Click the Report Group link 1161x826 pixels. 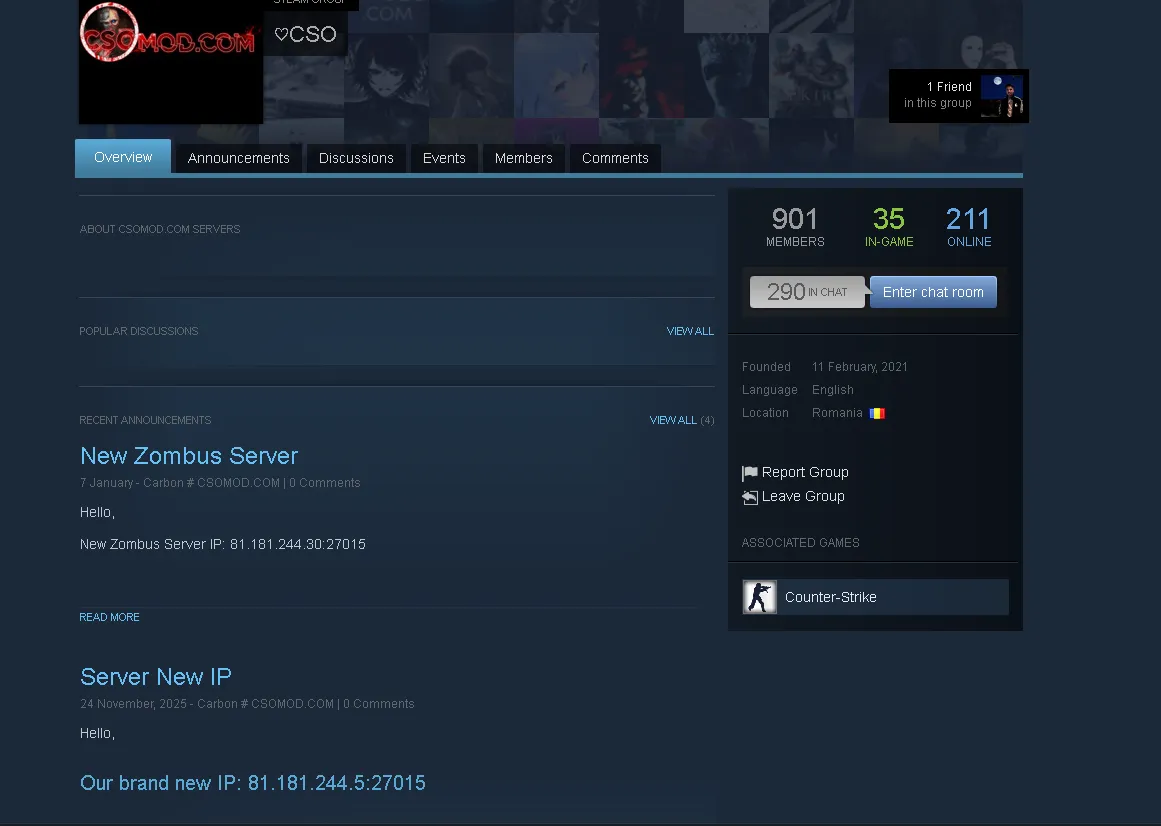[805, 472]
